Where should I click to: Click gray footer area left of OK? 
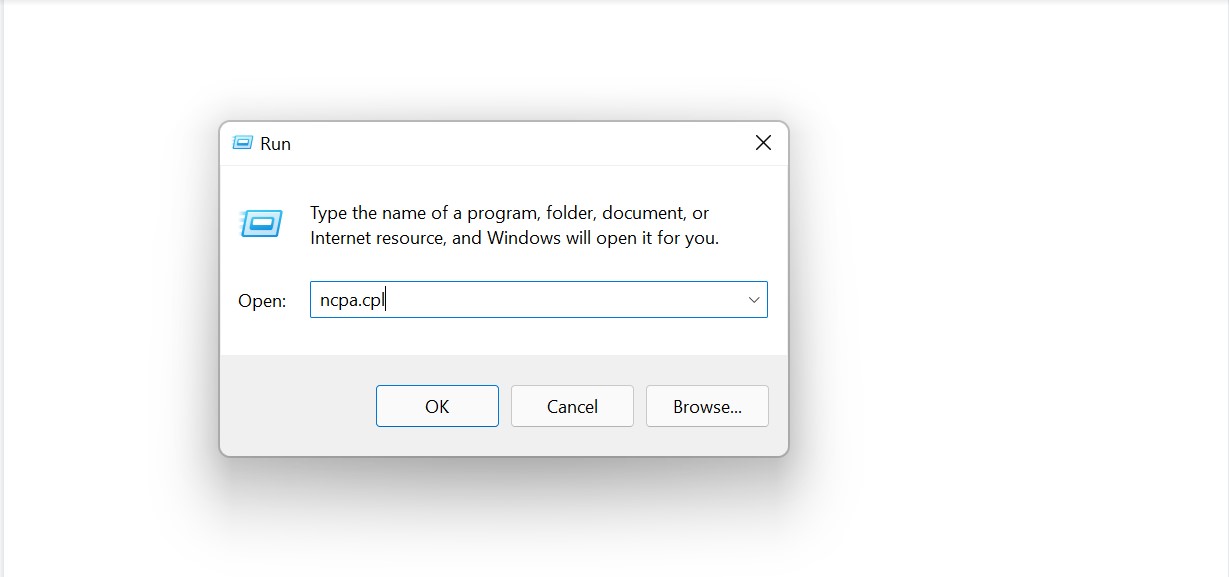pyautogui.click(x=297, y=406)
